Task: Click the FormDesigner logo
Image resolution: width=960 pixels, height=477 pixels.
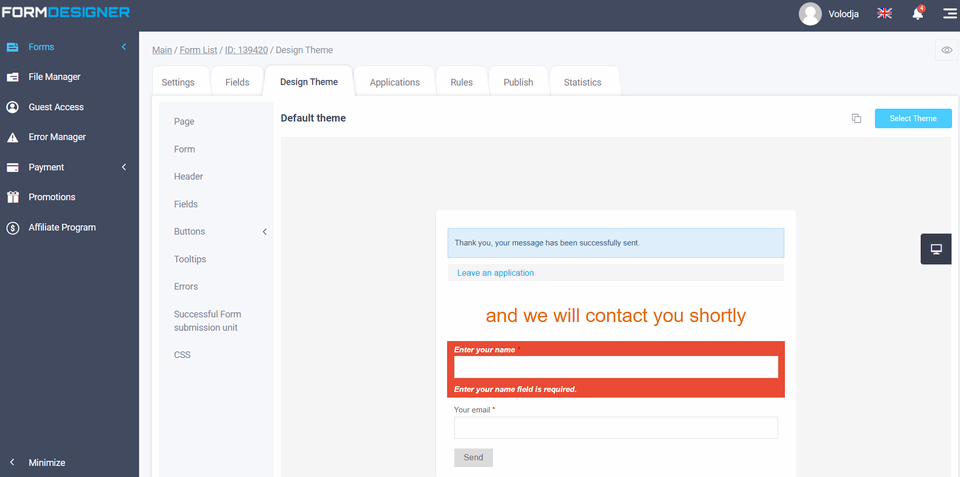Action: click(x=66, y=12)
